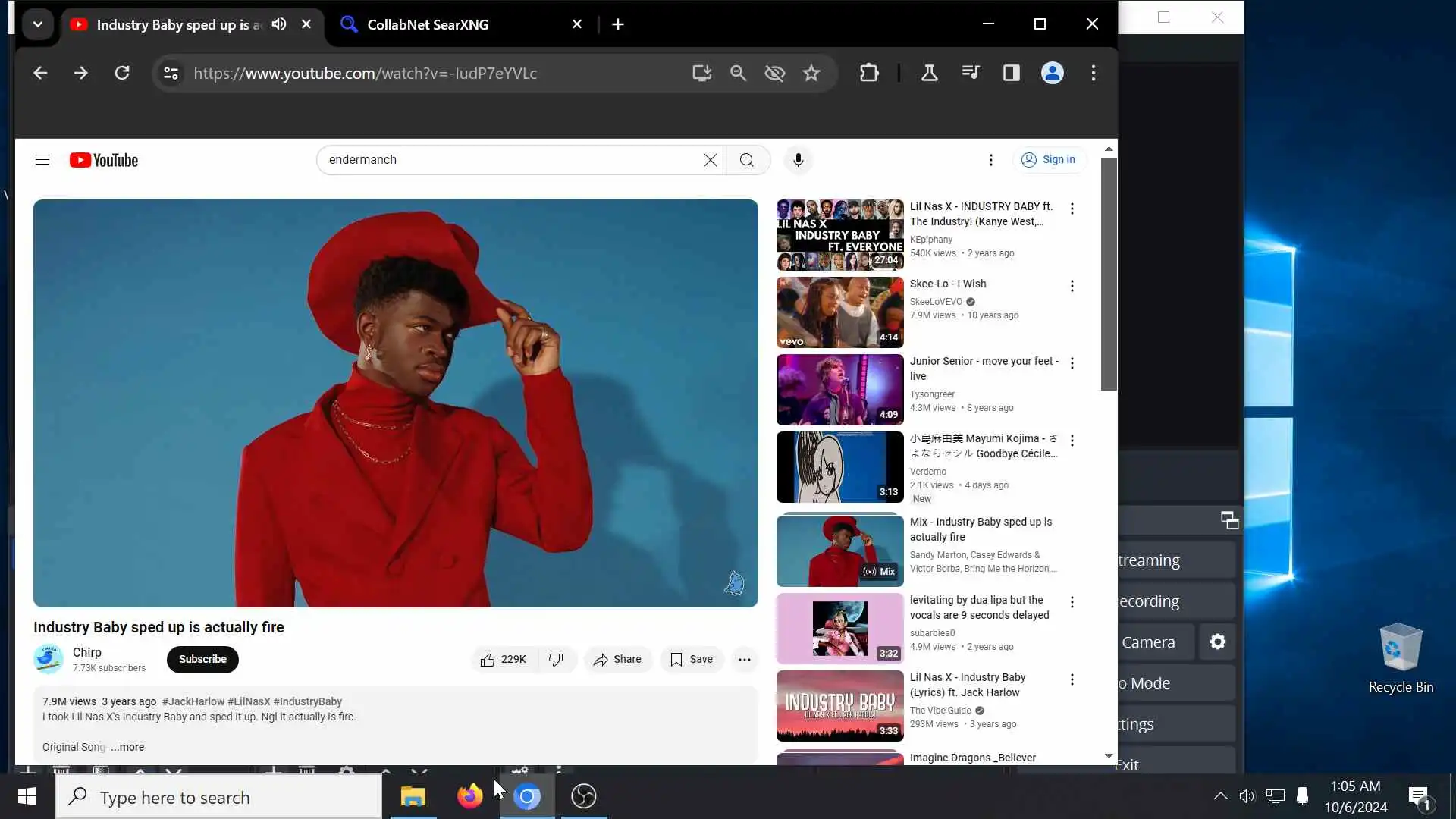Screen dimensions: 1456x819
Task: Switch to the CollabNet SearXNG tab
Action: click(428, 24)
